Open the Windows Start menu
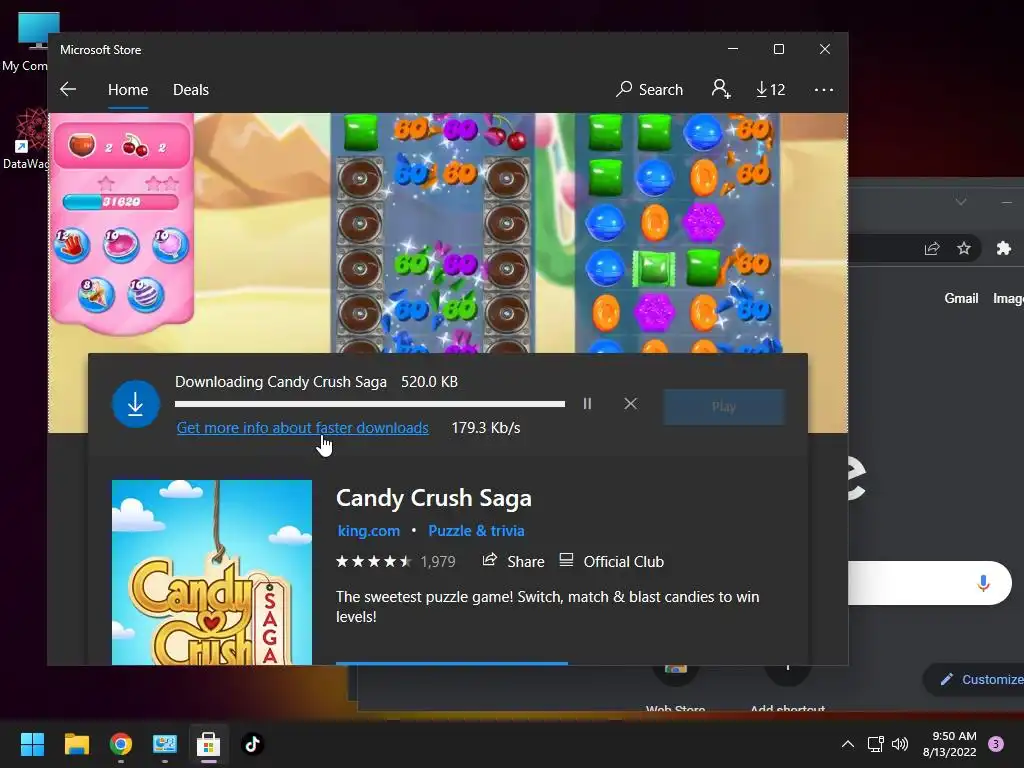This screenshot has width=1024, height=768. click(32, 744)
